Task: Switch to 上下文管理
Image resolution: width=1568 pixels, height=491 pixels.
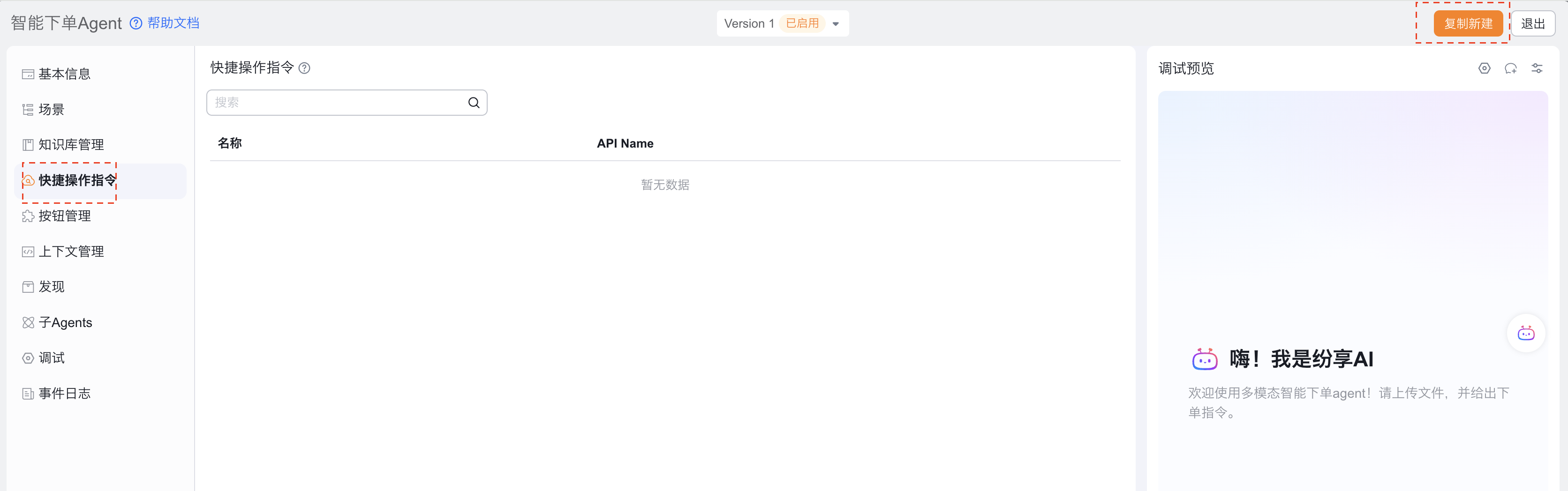Action: pyautogui.click(x=71, y=251)
